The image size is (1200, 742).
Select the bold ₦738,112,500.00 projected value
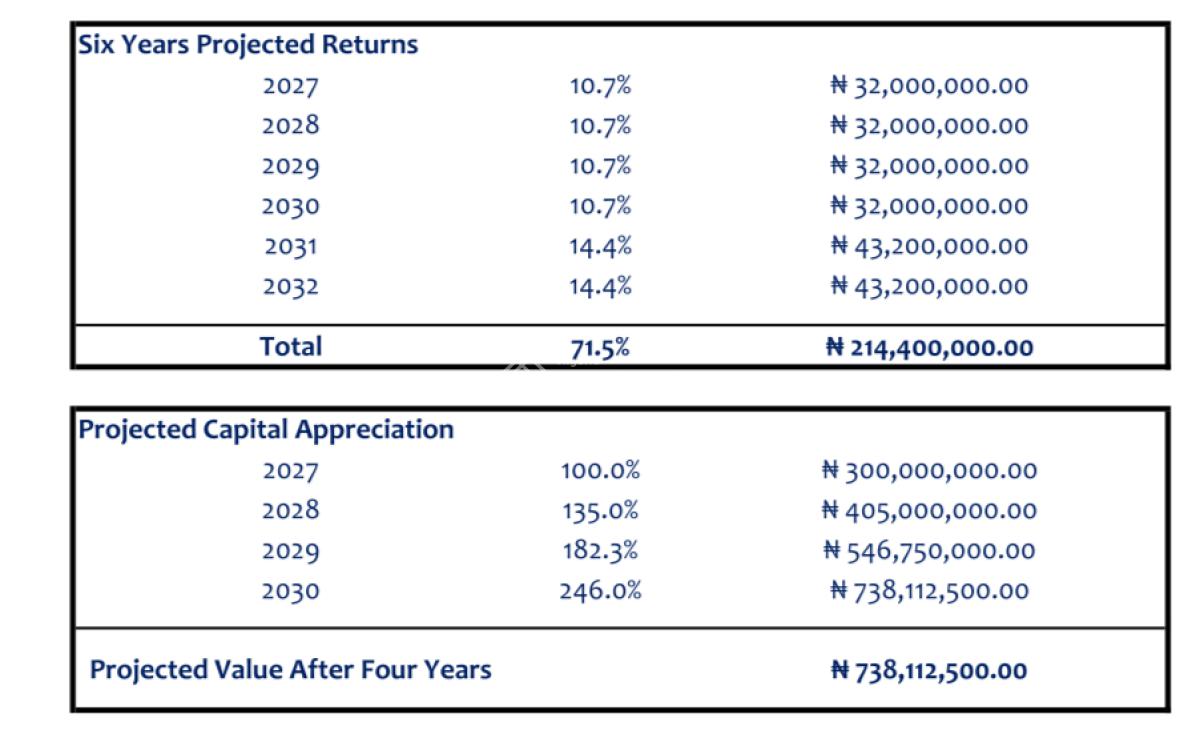tap(930, 671)
